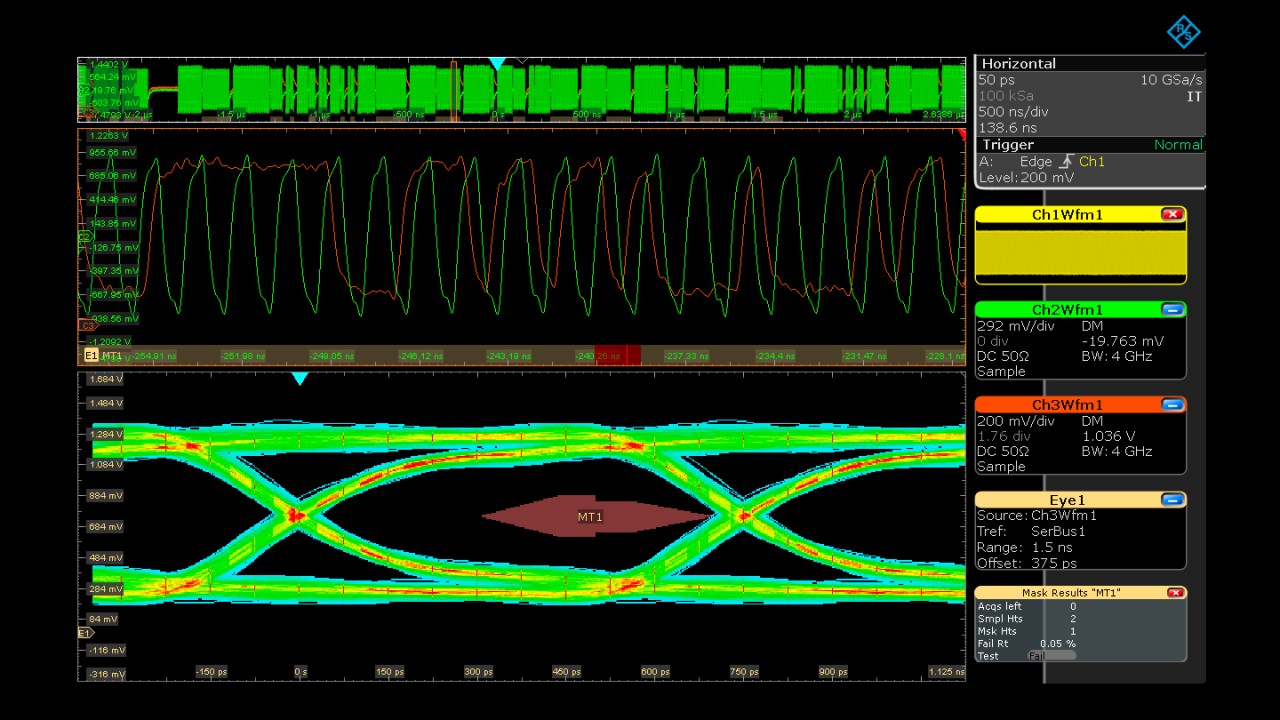Click 'Offset: 375 ps' in Eye1 box
Screen dimensions: 1280x720
click(x=1027, y=563)
